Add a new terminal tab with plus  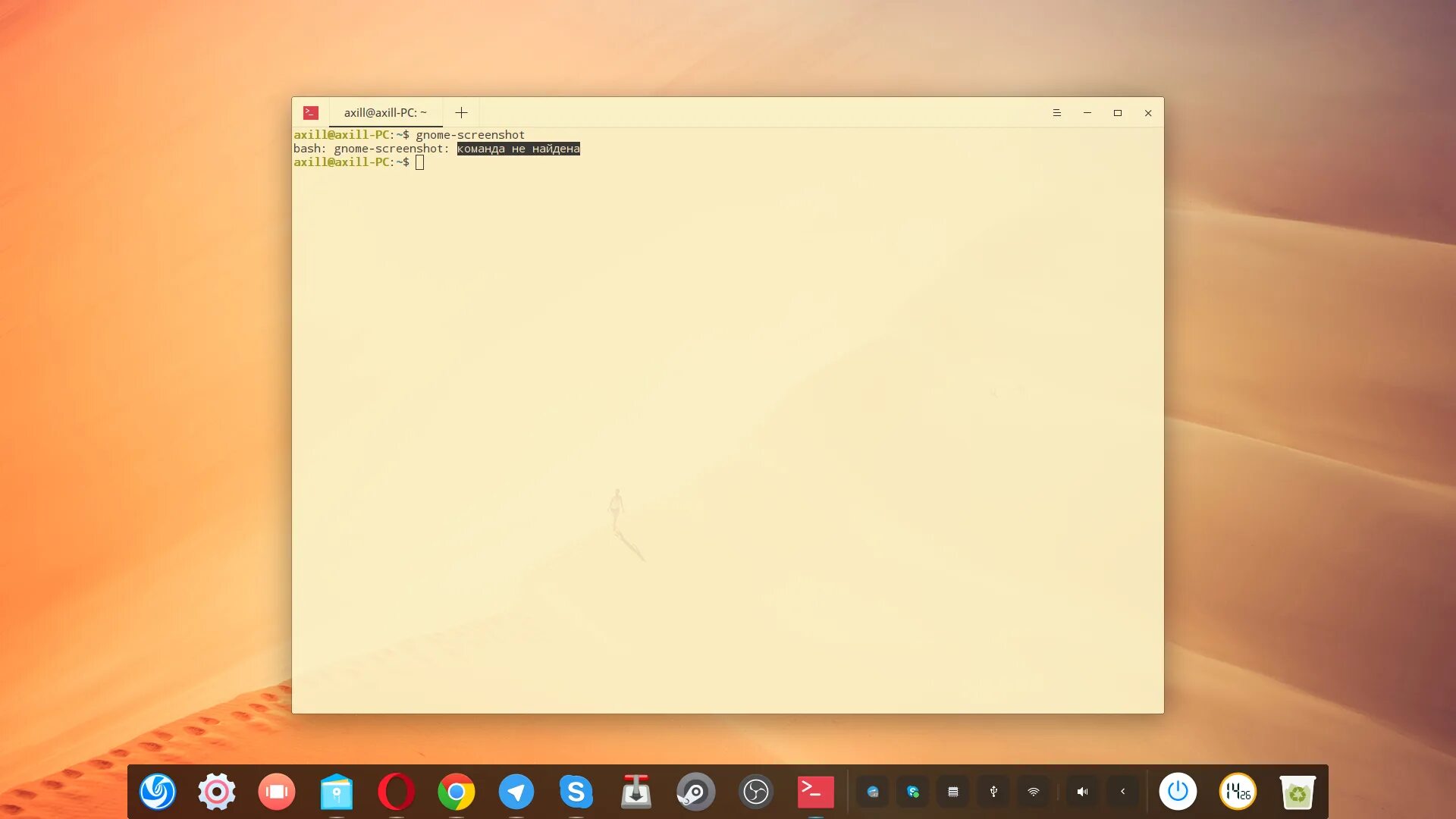[x=461, y=113]
